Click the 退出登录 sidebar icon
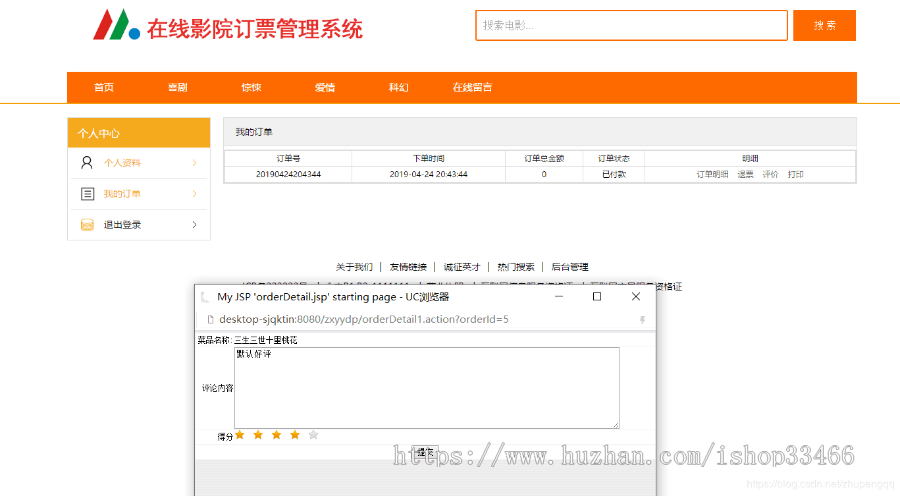The height and width of the screenshot is (496, 900). [x=87, y=225]
